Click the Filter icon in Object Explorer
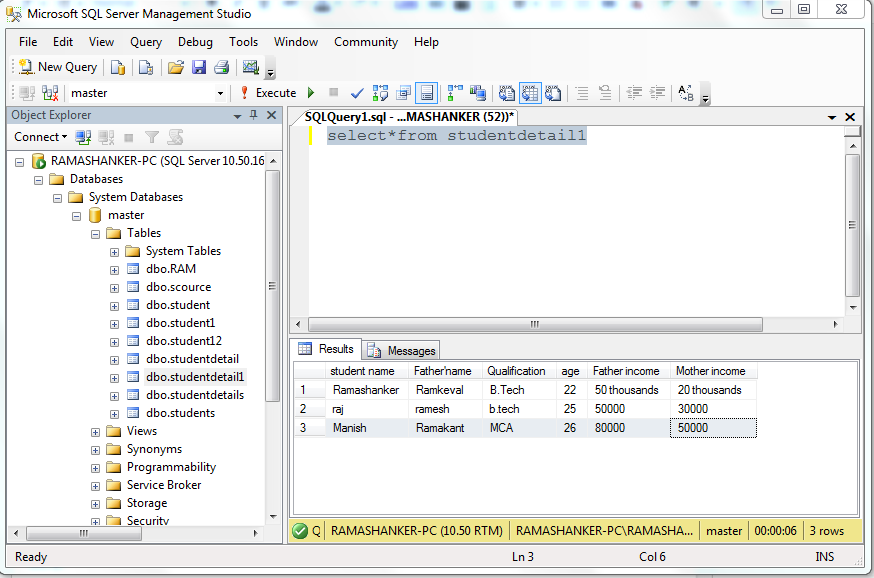Image resolution: width=874 pixels, height=578 pixels. 152,137
